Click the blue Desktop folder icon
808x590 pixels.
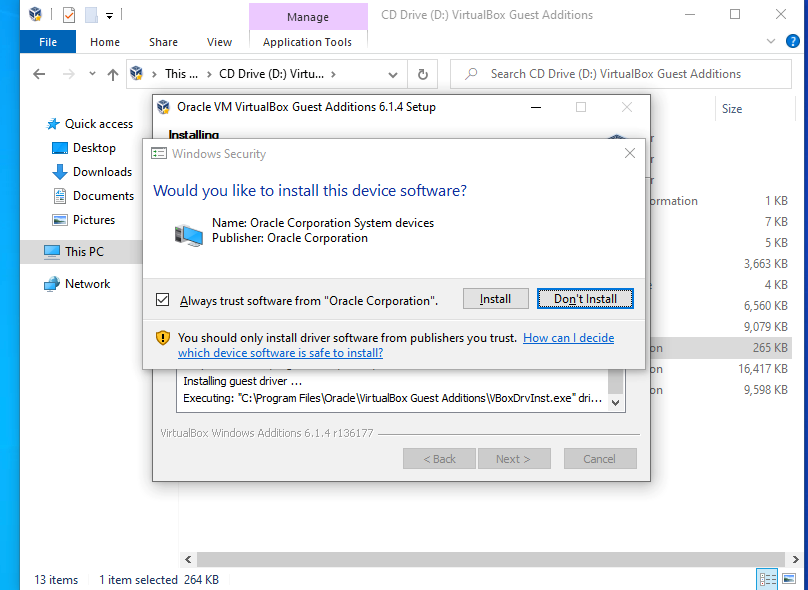pos(60,148)
